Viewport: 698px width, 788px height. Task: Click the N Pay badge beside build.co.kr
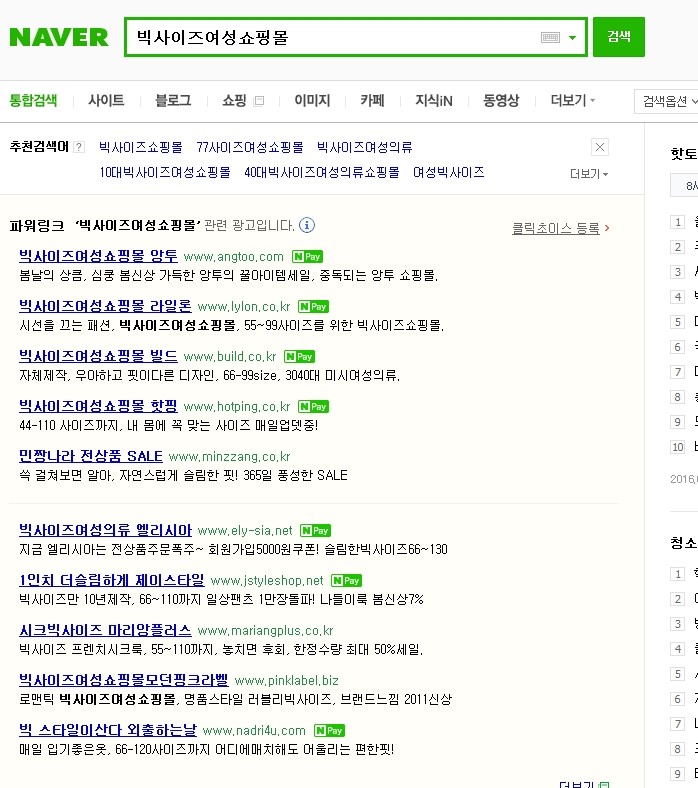300,357
